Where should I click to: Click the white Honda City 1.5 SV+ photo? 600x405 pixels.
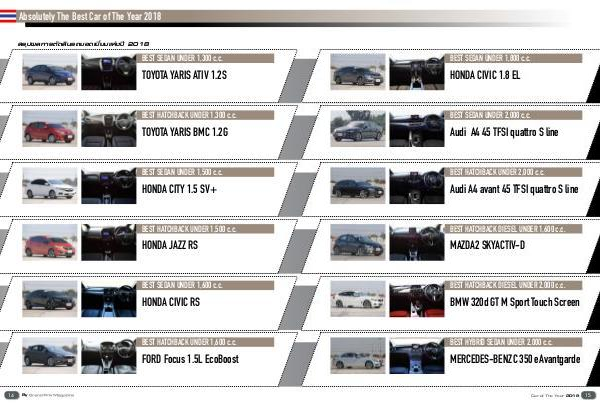(50, 188)
